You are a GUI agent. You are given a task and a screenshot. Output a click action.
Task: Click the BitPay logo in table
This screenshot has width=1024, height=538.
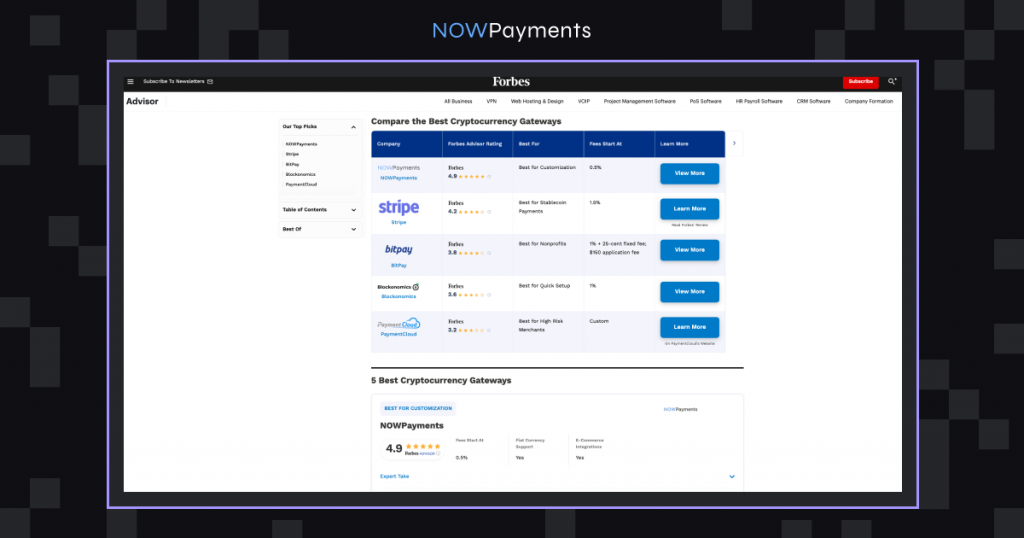[398, 249]
